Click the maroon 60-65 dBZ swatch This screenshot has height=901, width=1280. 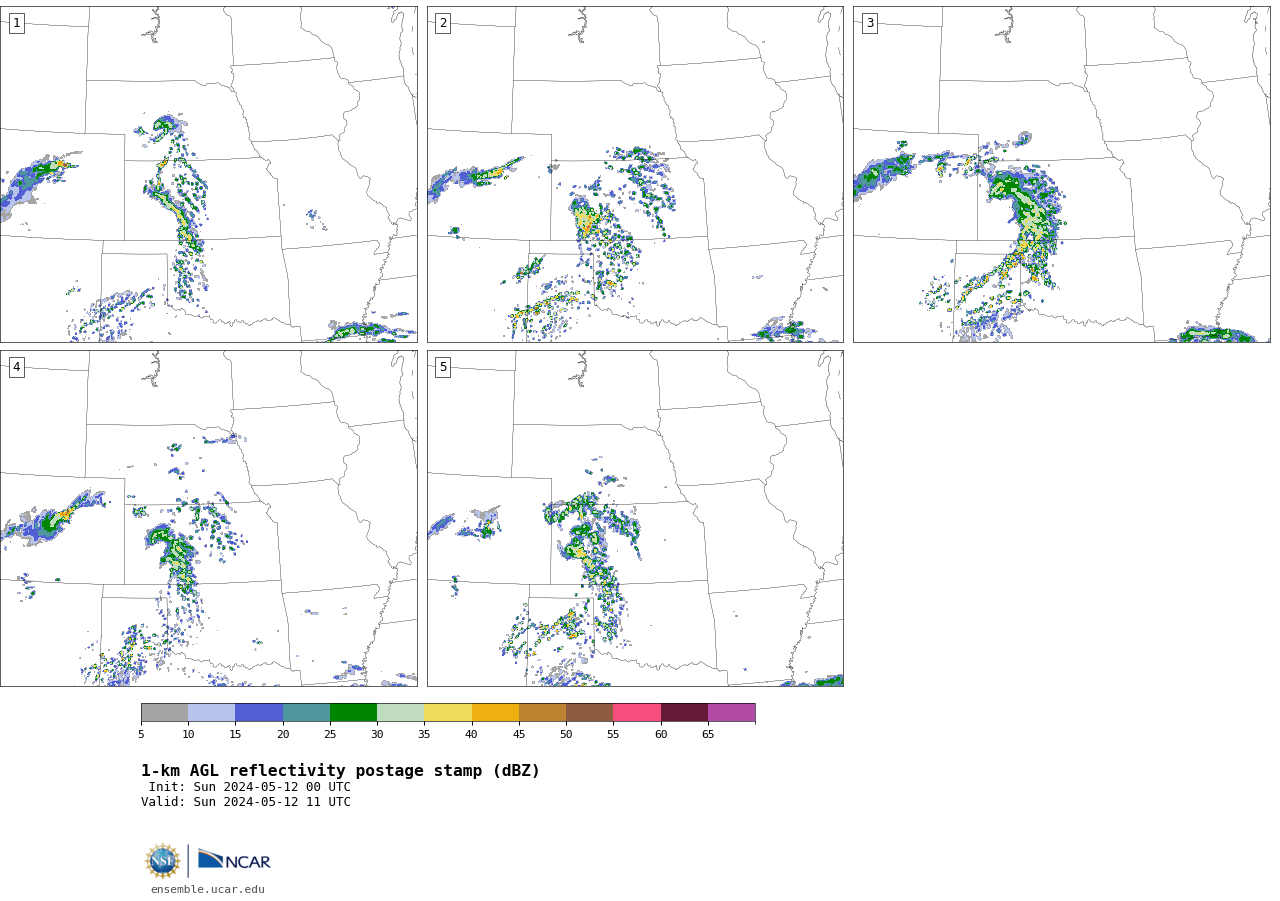coord(684,712)
